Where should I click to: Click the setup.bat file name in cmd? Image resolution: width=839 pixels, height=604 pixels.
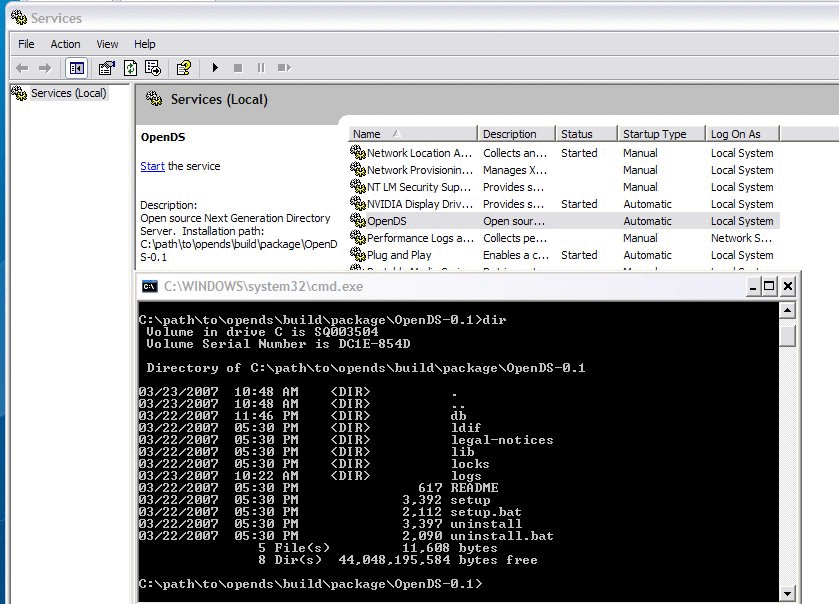(485, 512)
